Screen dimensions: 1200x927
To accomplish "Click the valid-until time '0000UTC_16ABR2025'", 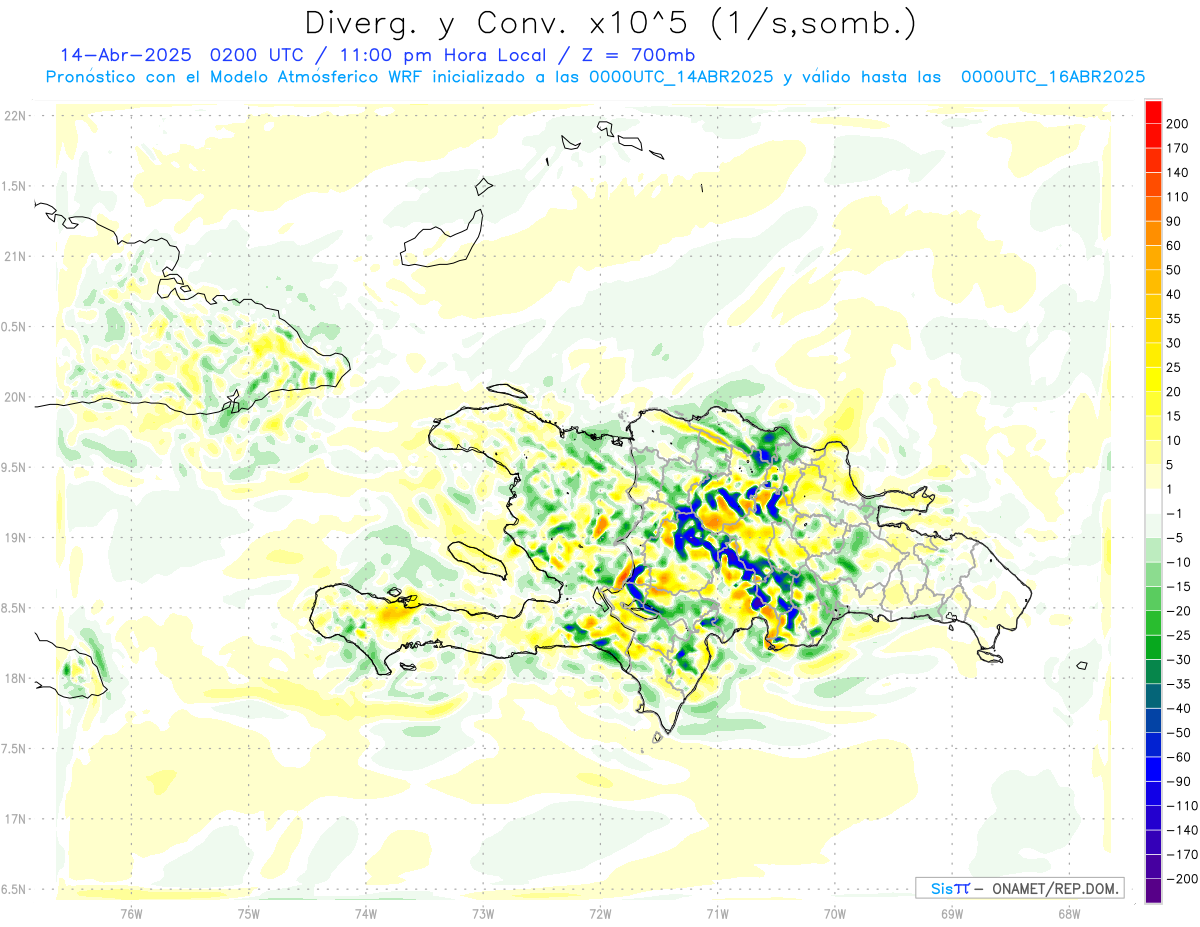I will (x=1052, y=76).
